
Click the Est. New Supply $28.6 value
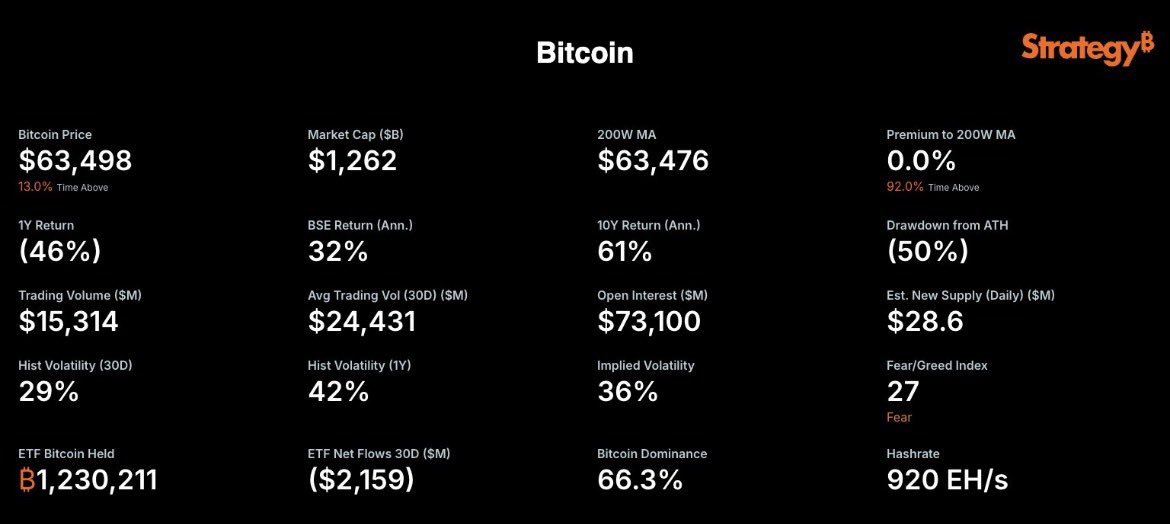tap(925, 321)
